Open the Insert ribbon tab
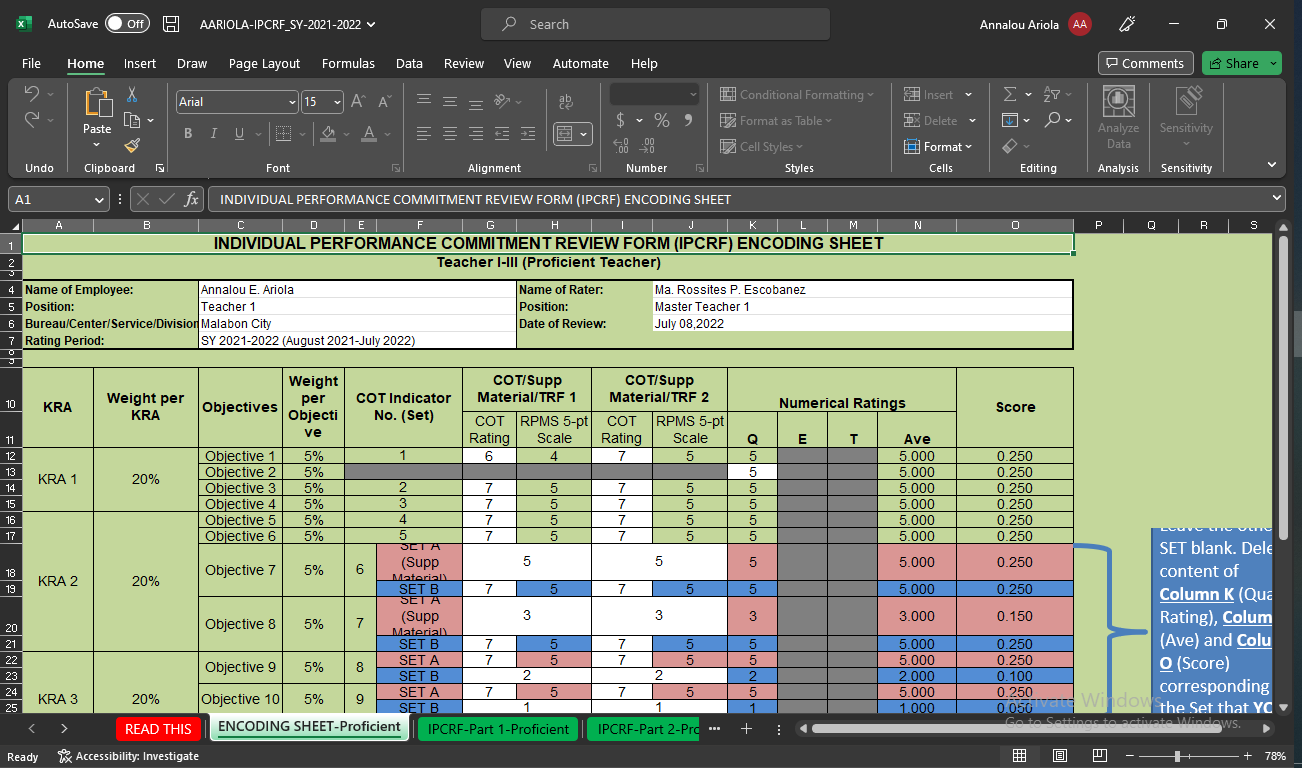The width and height of the screenshot is (1302, 768). click(x=140, y=63)
